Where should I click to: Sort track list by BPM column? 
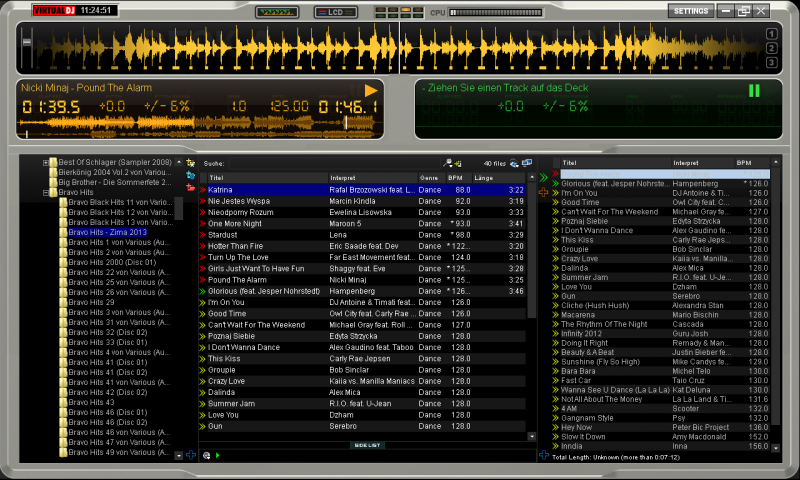pyautogui.click(x=458, y=178)
